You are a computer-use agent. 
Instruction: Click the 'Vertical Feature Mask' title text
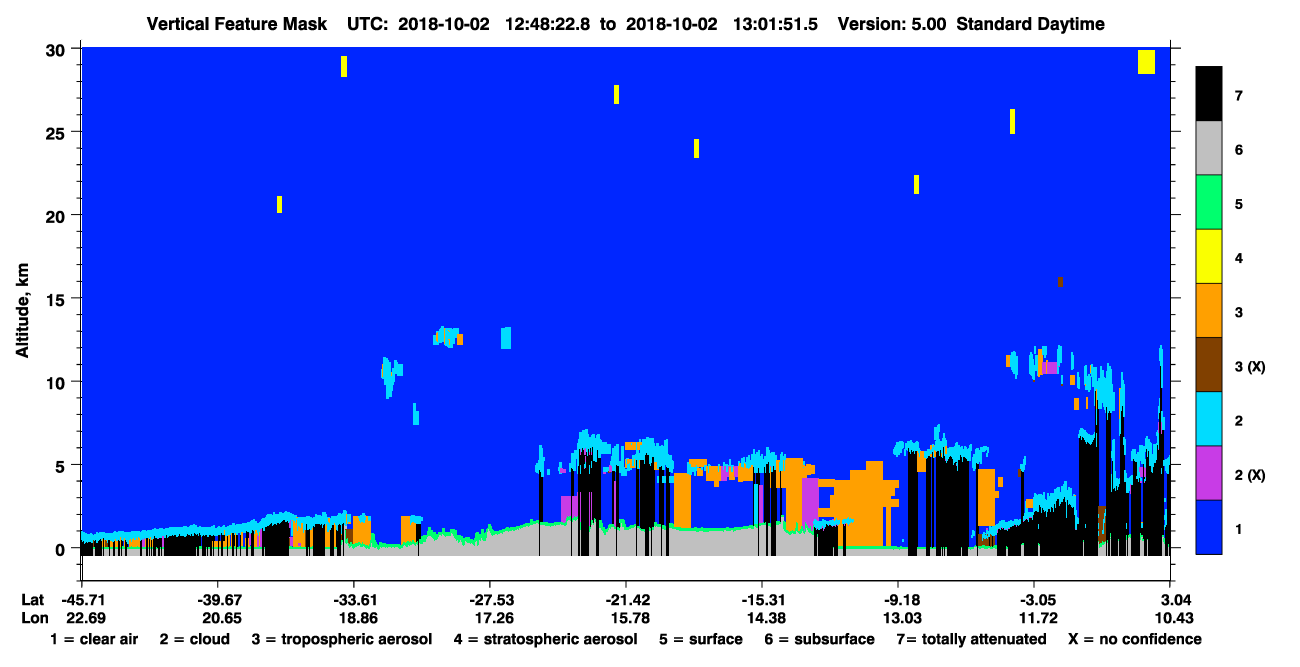pos(236,24)
